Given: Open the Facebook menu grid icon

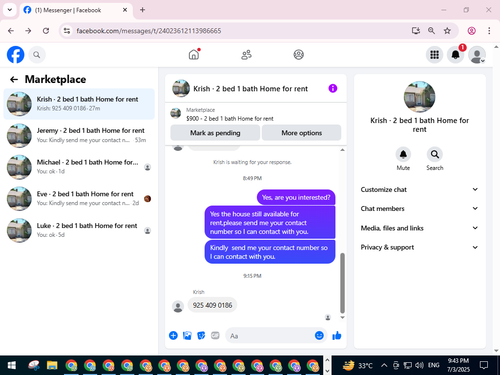Looking at the screenshot, I should (x=434, y=55).
